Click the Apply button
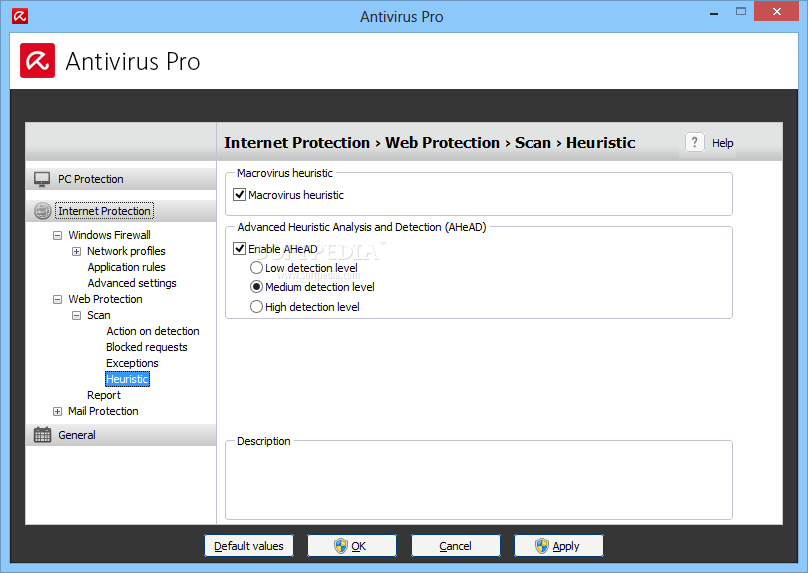This screenshot has width=808, height=573. pyautogui.click(x=559, y=546)
